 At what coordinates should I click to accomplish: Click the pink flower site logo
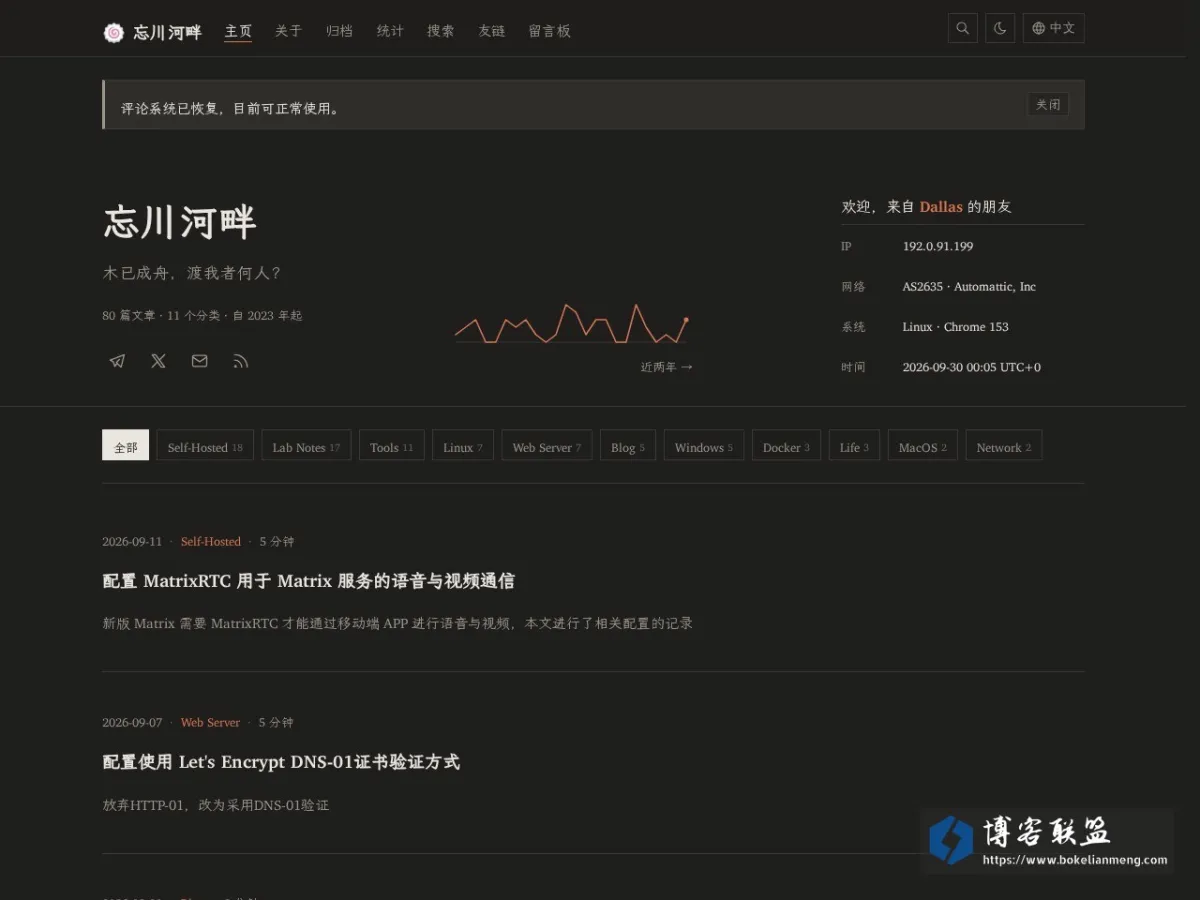click(x=114, y=32)
